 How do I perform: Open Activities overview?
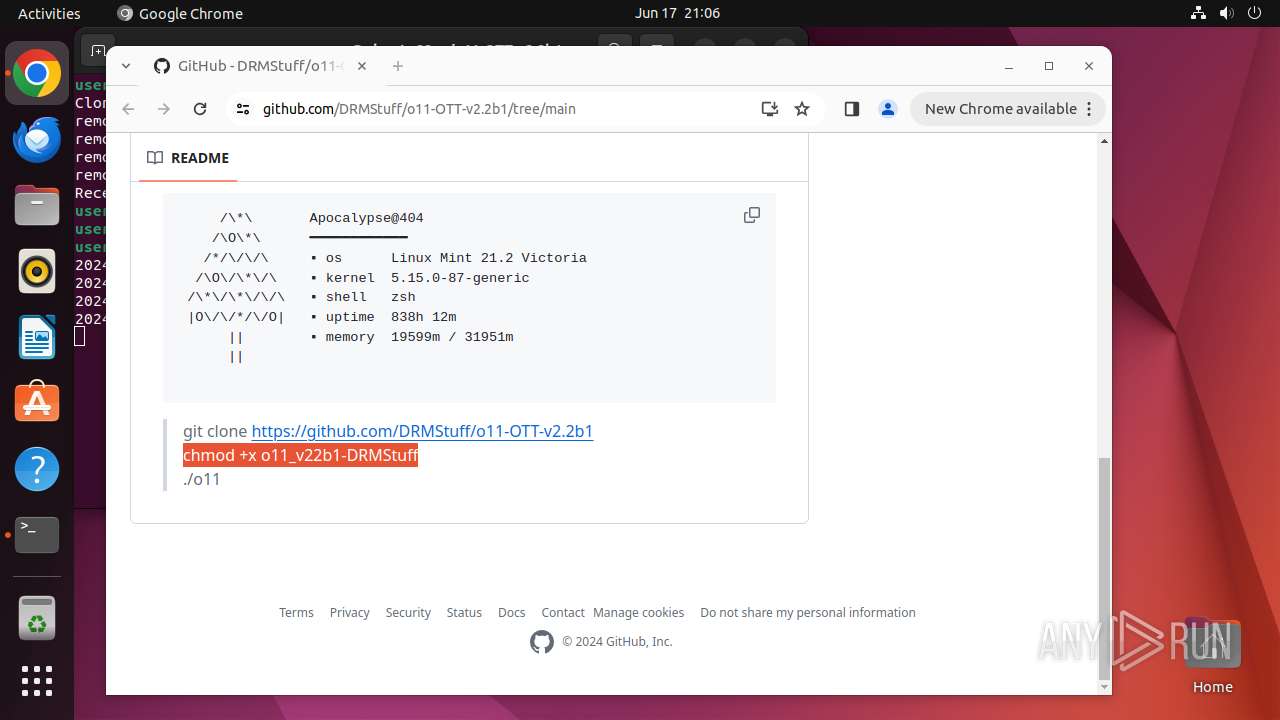(49, 13)
